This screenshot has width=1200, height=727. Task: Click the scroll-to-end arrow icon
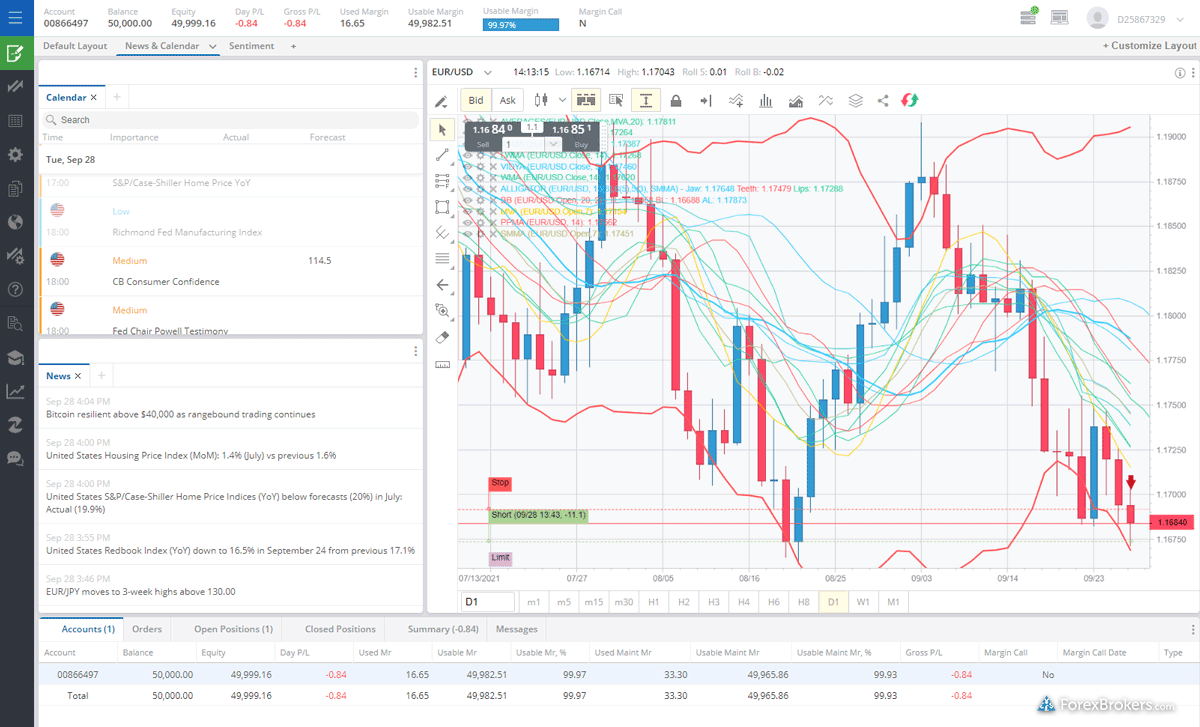tap(705, 100)
